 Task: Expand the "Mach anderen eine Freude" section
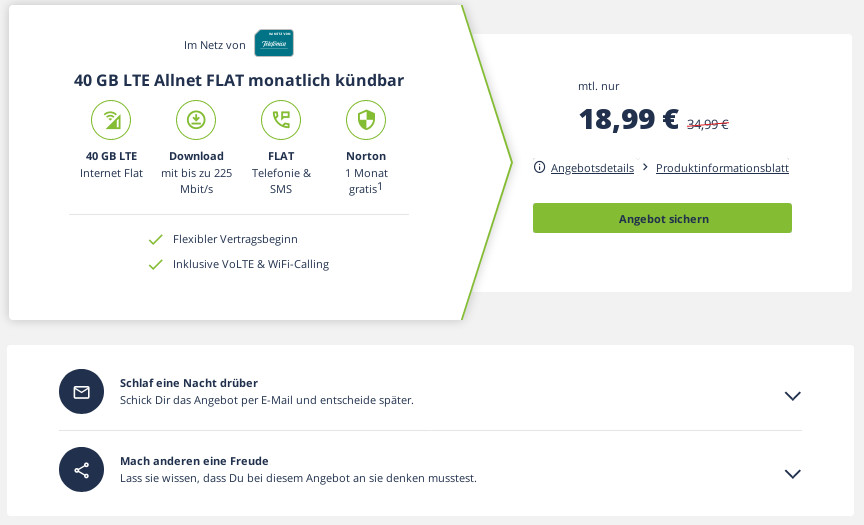tap(793, 474)
